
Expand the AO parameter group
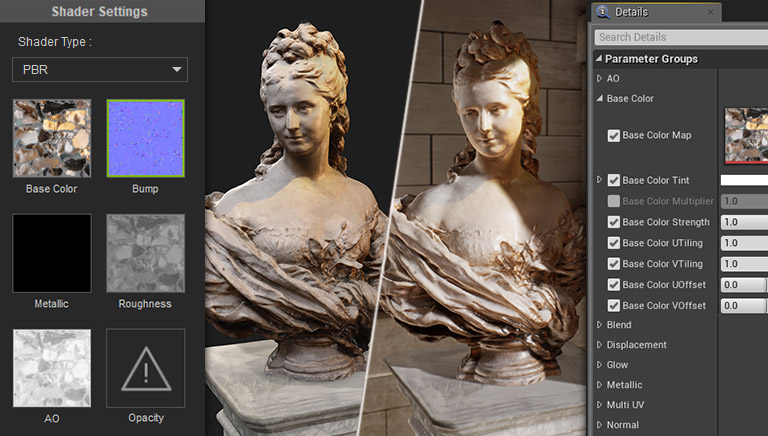(599, 78)
